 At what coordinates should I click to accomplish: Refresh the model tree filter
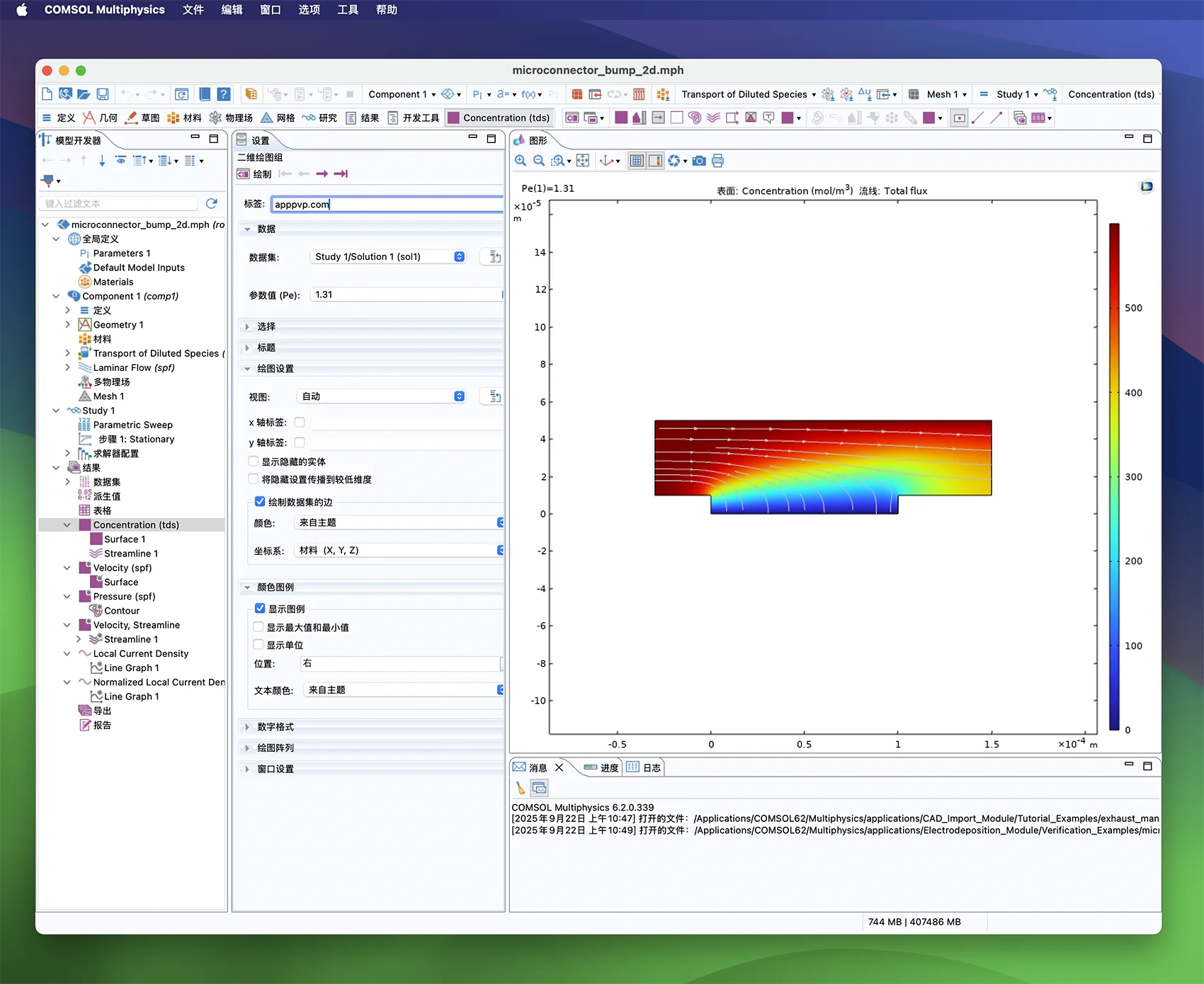[x=211, y=204]
